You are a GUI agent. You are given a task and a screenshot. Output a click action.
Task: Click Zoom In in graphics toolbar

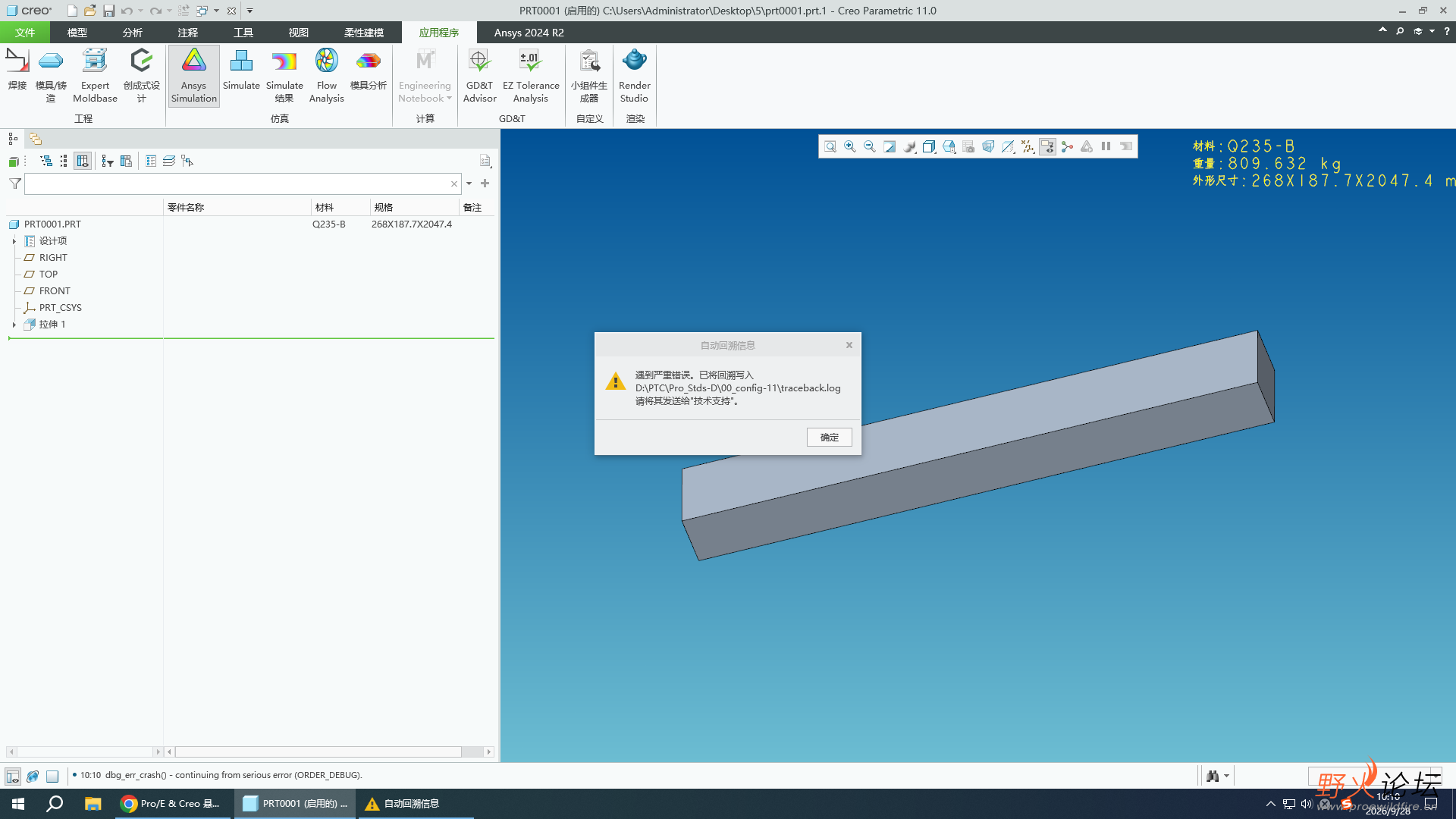850,146
